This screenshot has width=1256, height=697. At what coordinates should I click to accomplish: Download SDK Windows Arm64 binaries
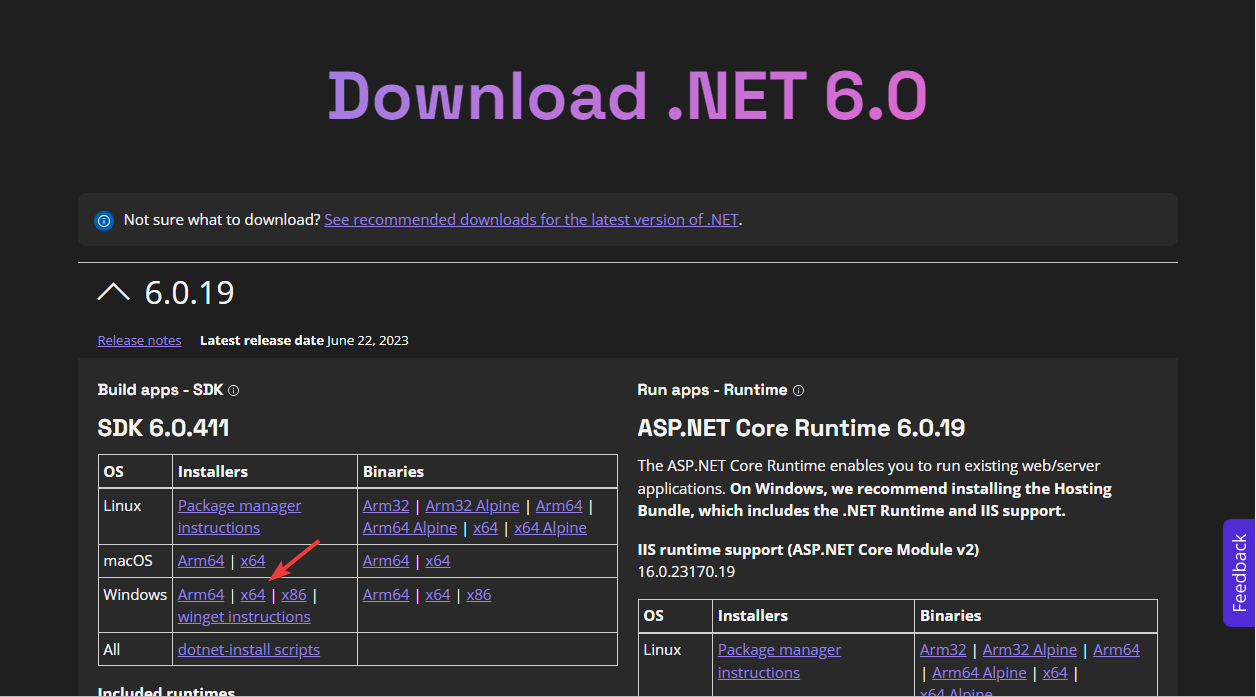point(386,595)
